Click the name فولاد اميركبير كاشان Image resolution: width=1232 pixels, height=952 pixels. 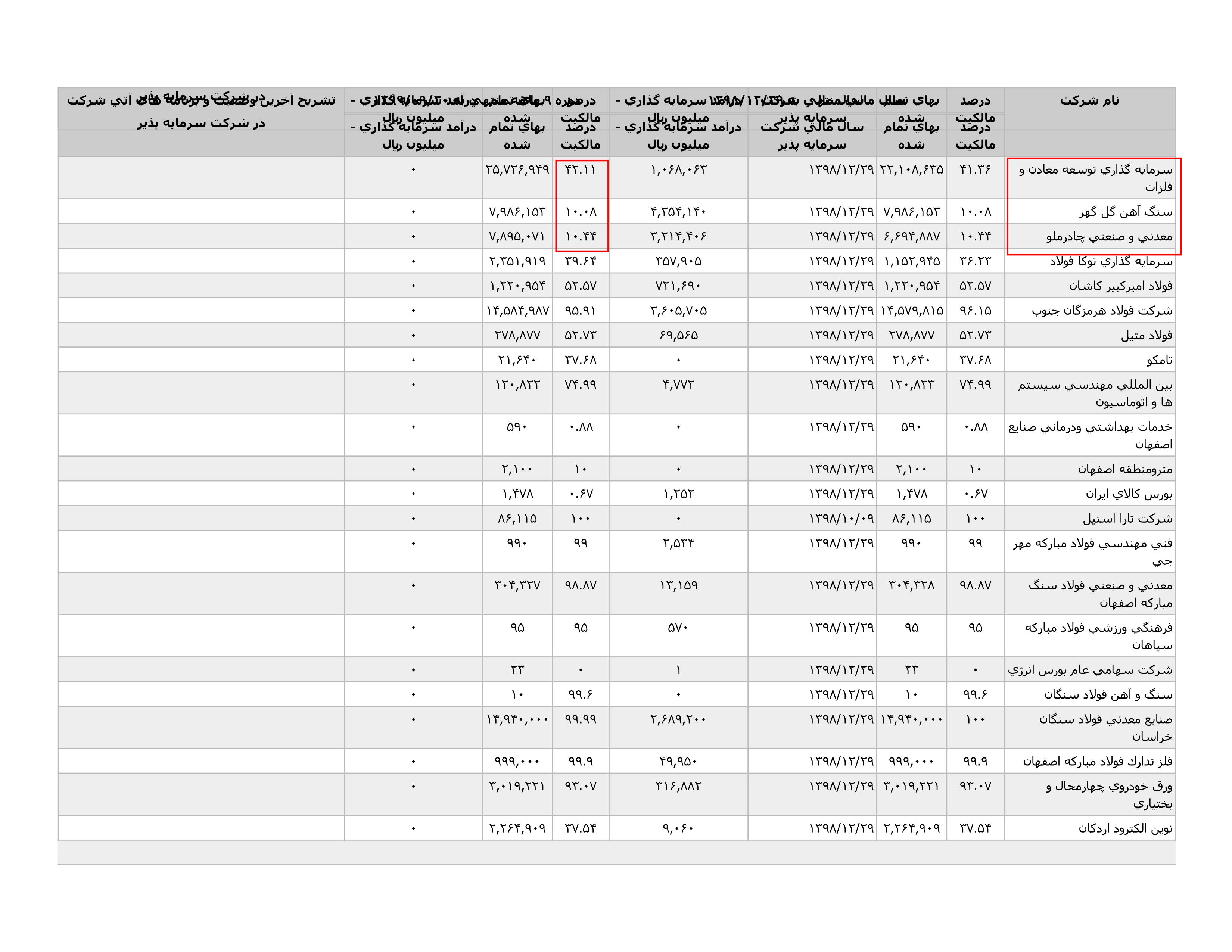1120,286
